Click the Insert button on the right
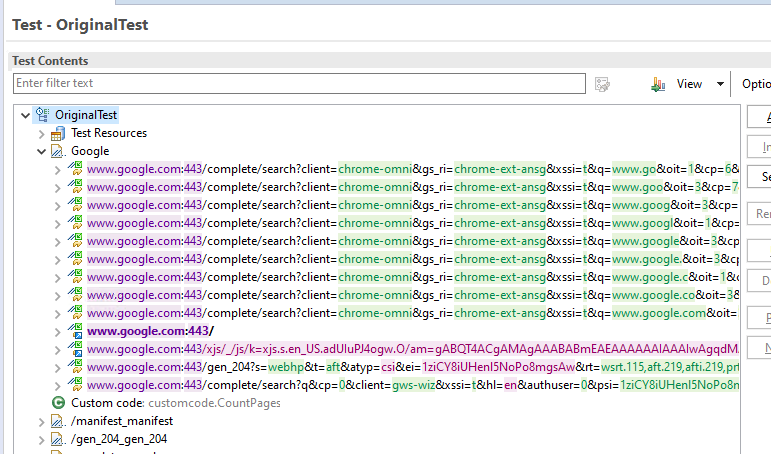This screenshot has height=454, width=771. [x=759, y=147]
